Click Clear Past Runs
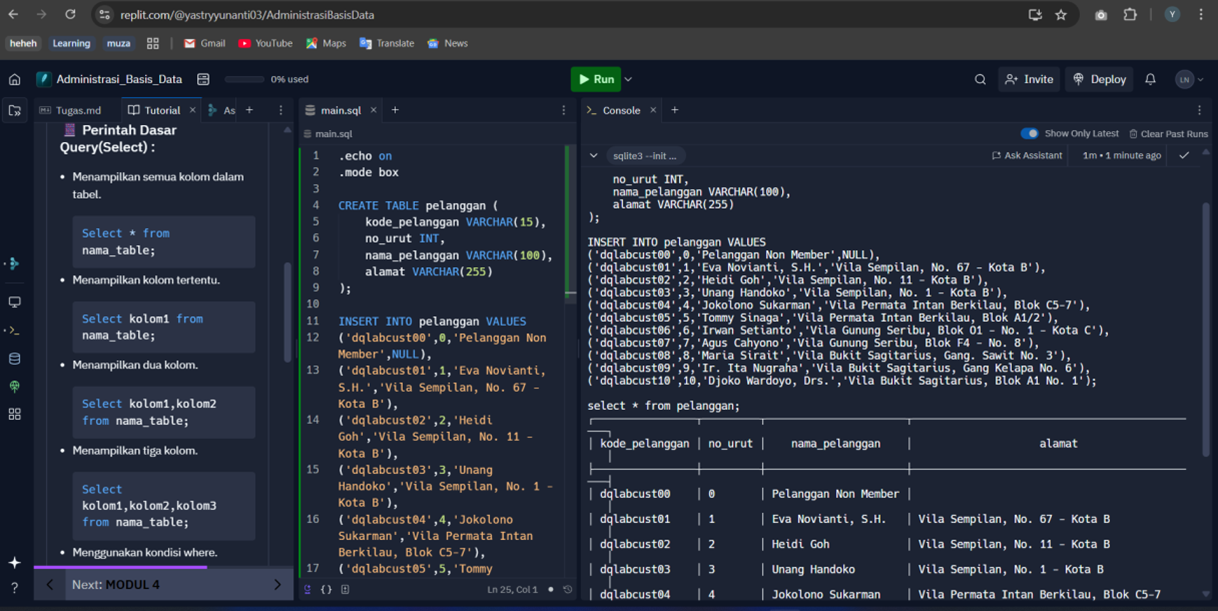The height and width of the screenshot is (611, 1218). [x=1168, y=133]
